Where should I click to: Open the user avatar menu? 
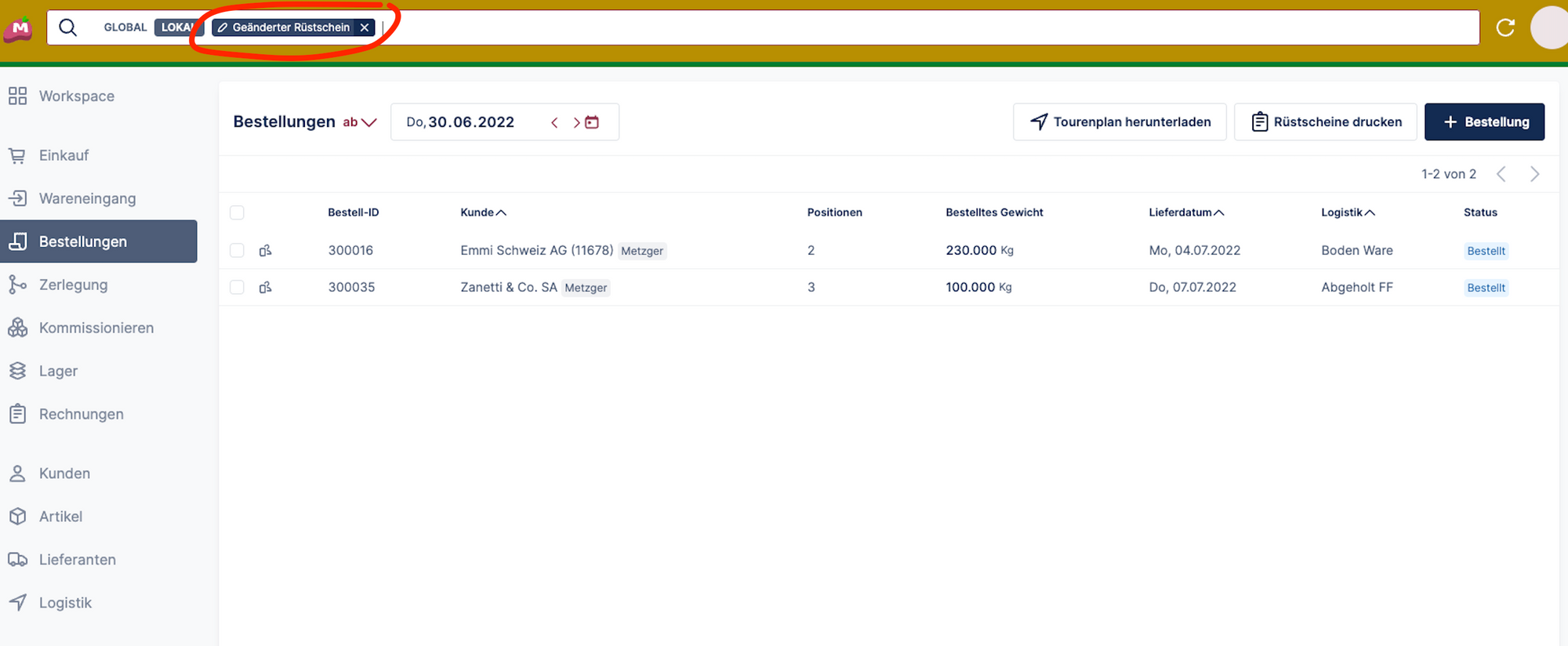pos(1549,27)
